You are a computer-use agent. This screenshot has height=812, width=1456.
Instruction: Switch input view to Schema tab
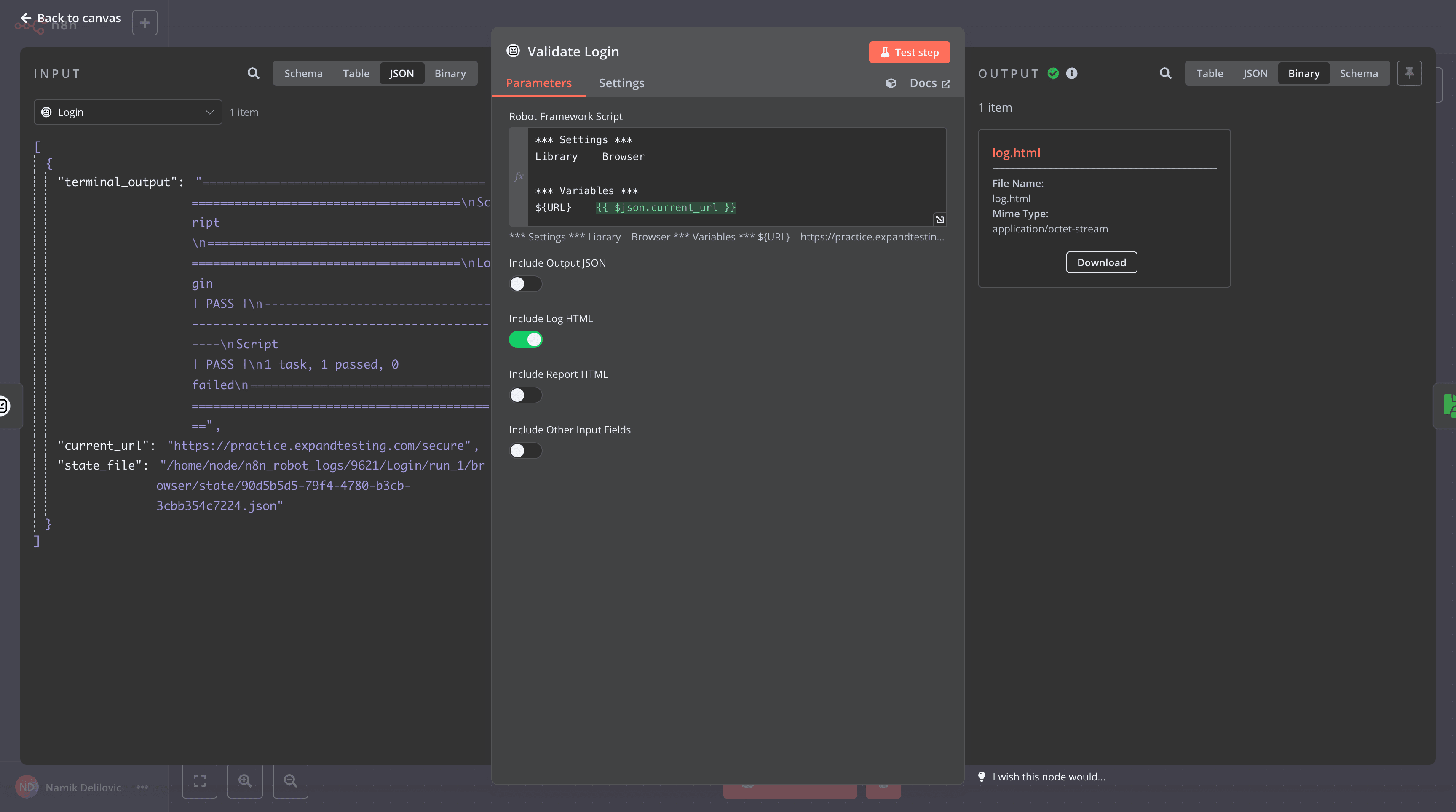tap(303, 73)
